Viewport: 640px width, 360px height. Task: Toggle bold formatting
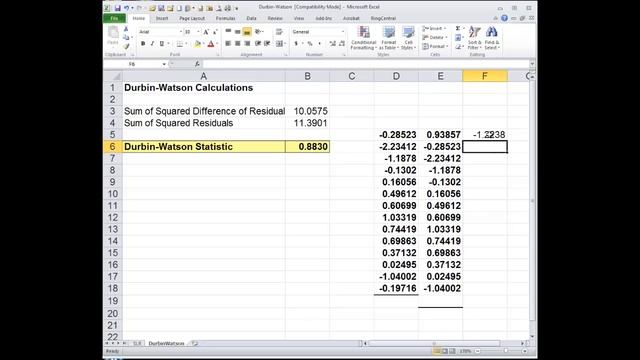pyautogui.click(x=143, y=44)
